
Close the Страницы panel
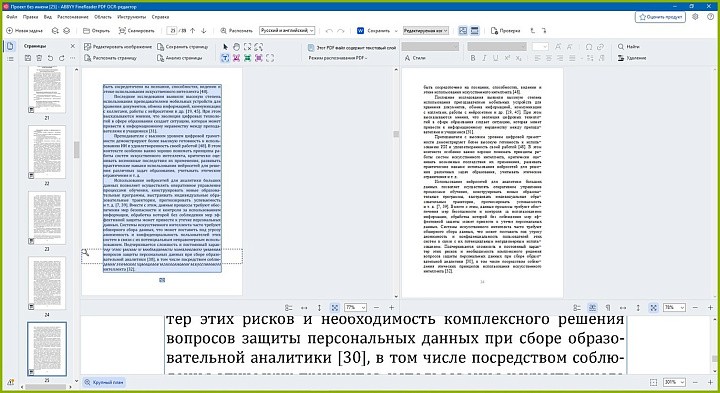point(73,46)
